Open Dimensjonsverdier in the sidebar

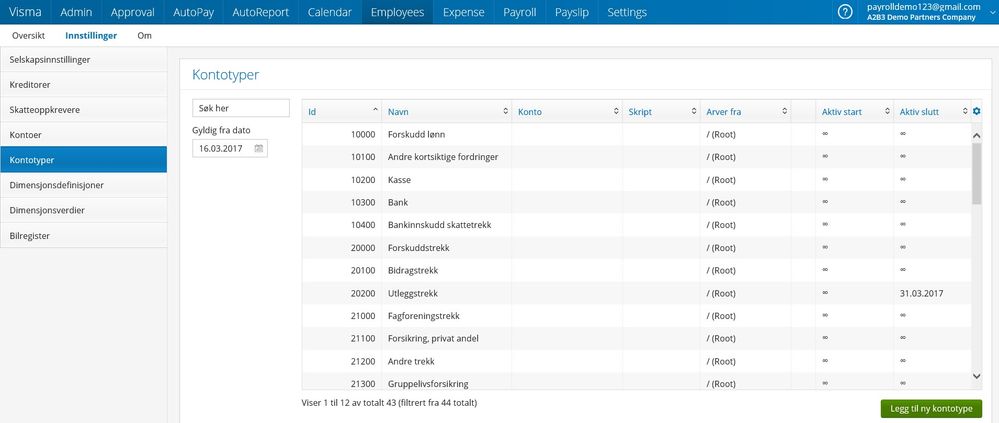83,210
